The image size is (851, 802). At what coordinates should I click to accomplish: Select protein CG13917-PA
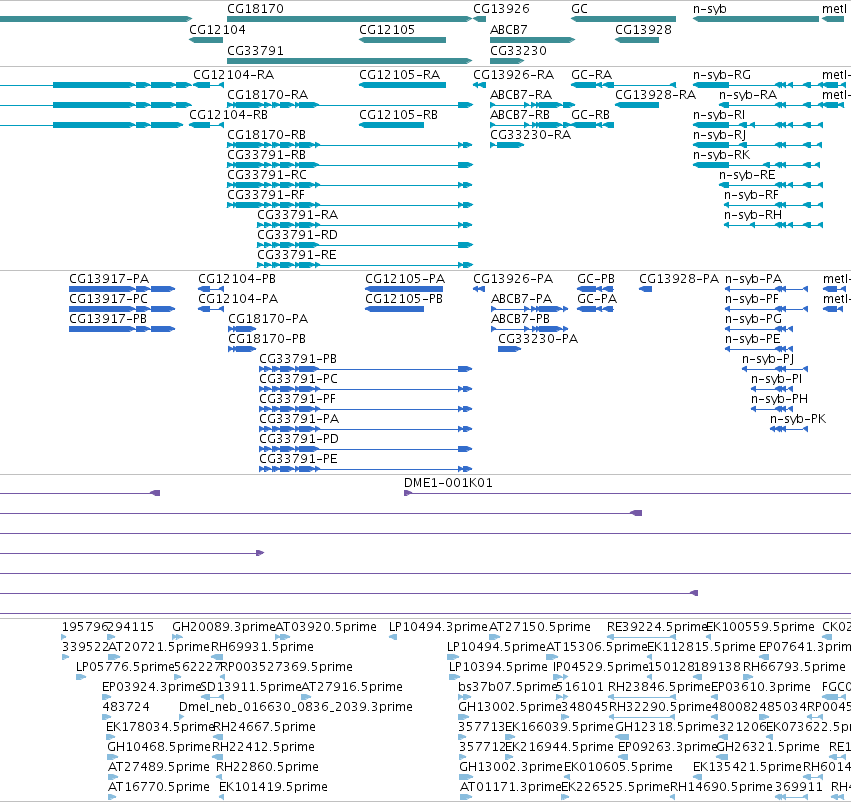(x=122, y=289)
